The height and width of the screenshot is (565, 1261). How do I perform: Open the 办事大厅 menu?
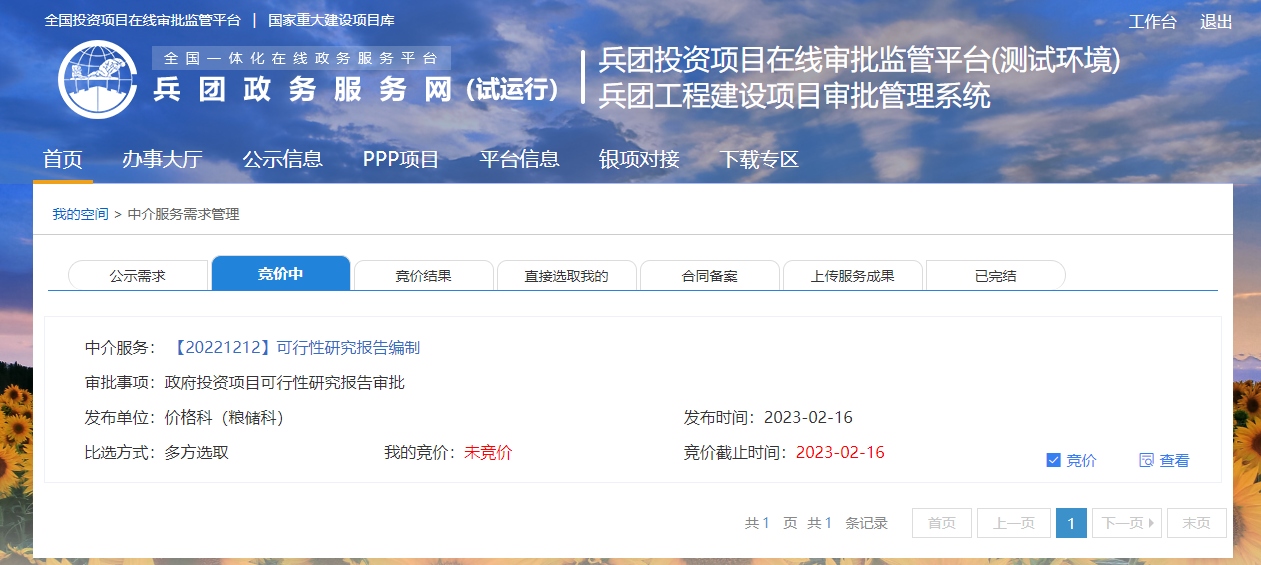(x=162, y=159)
